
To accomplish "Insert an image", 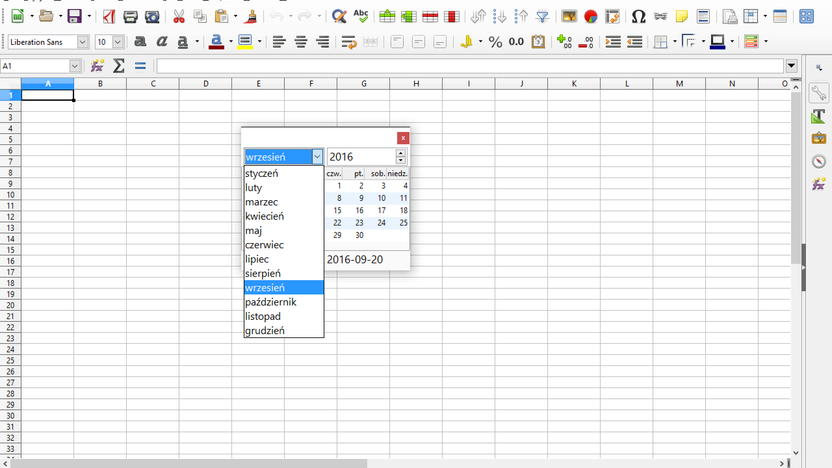I will point(569,16).
